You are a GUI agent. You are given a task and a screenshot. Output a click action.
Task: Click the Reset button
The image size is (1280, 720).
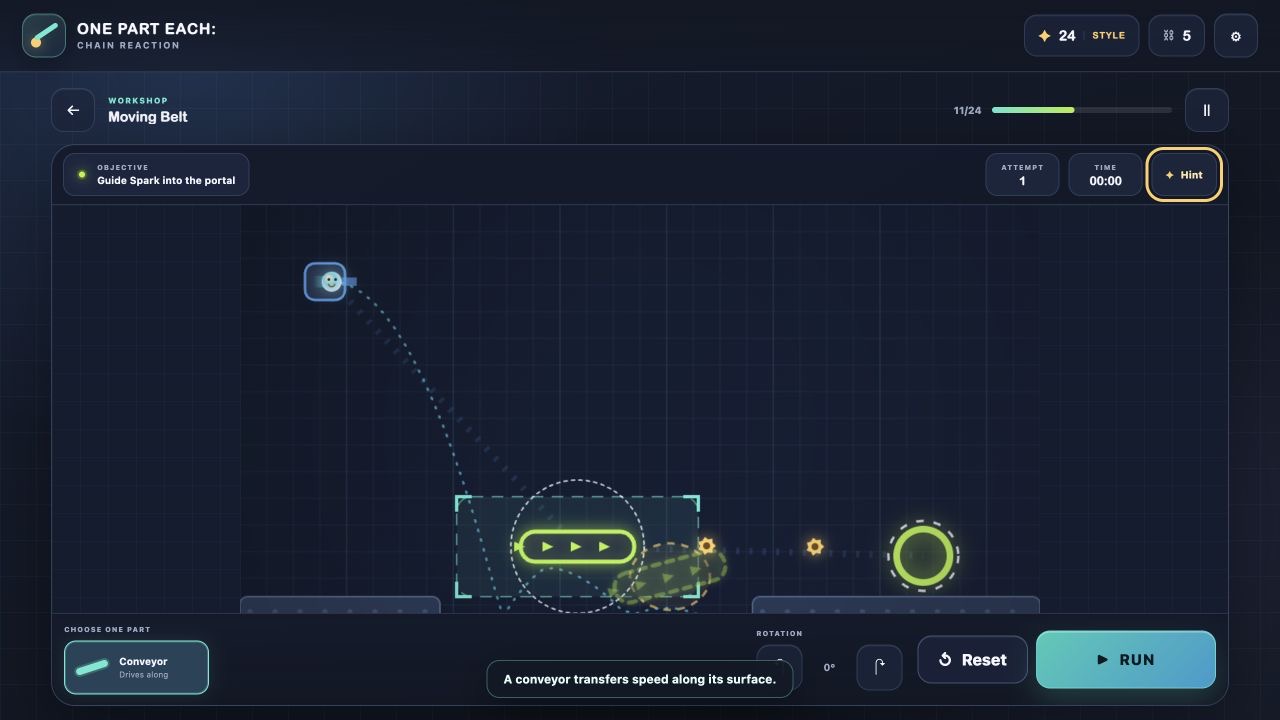[972, 660]
